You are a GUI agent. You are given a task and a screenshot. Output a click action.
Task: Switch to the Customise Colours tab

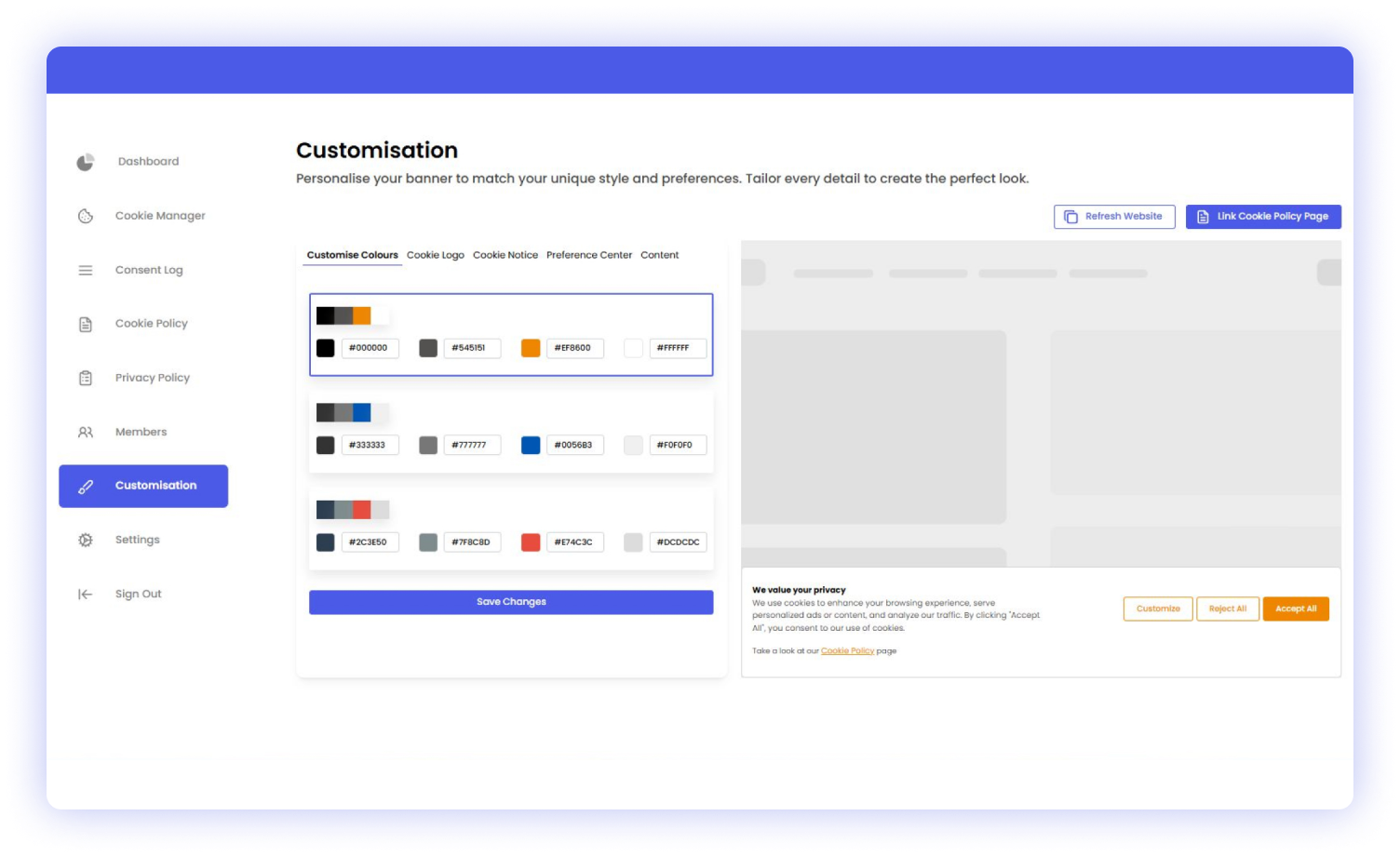pos(353,255)
